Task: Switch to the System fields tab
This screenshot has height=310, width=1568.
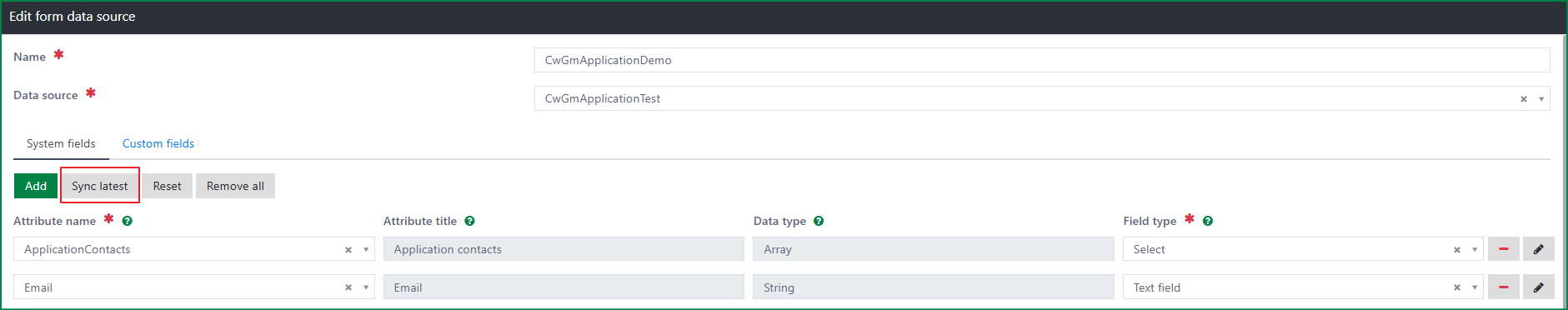Action: 61,143
